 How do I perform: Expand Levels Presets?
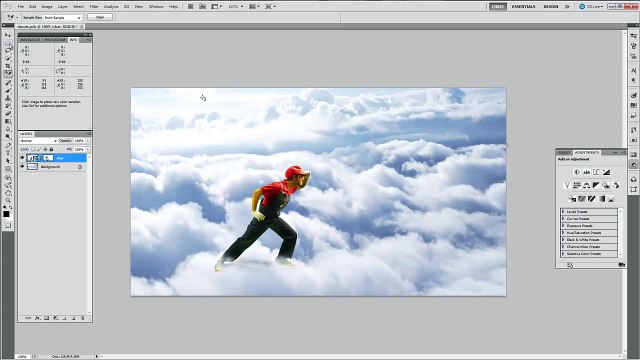click(563, 212)
